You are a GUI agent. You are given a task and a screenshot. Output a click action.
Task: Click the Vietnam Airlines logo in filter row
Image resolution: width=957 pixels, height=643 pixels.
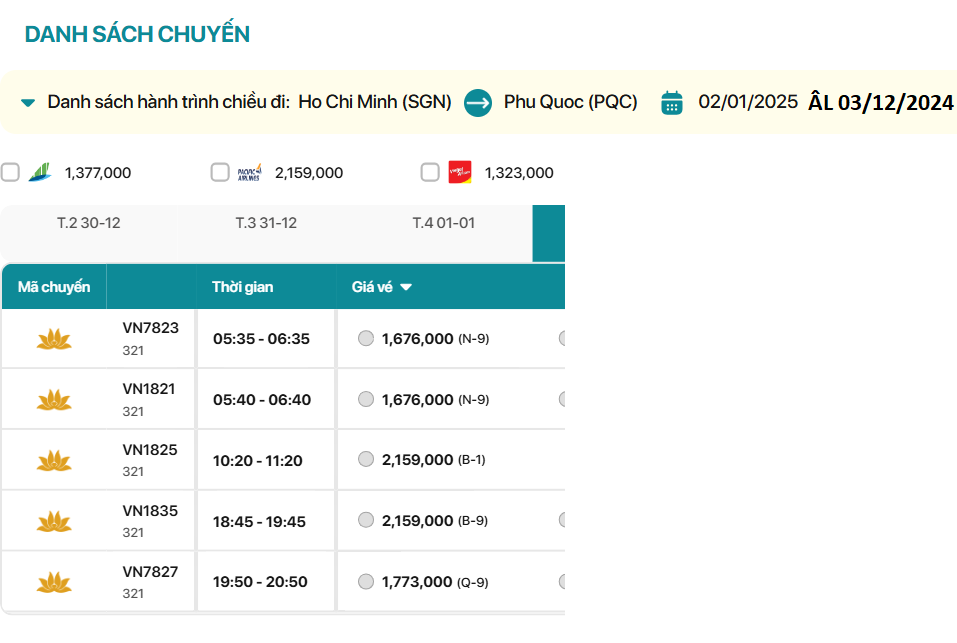[250, 172]
